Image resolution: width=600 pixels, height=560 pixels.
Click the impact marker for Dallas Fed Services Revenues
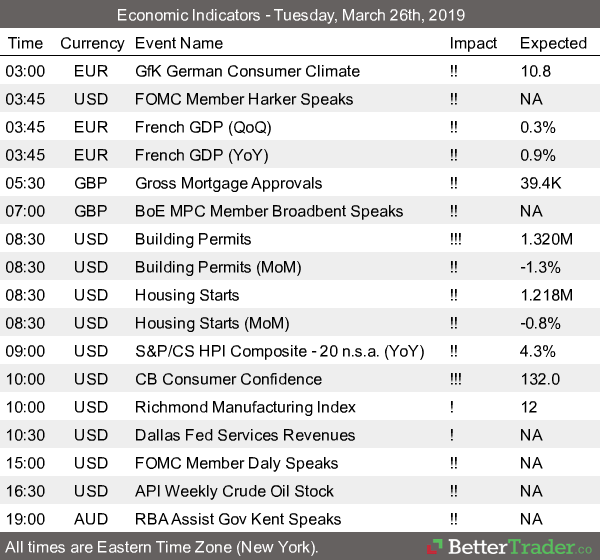[x=453, y=435]
